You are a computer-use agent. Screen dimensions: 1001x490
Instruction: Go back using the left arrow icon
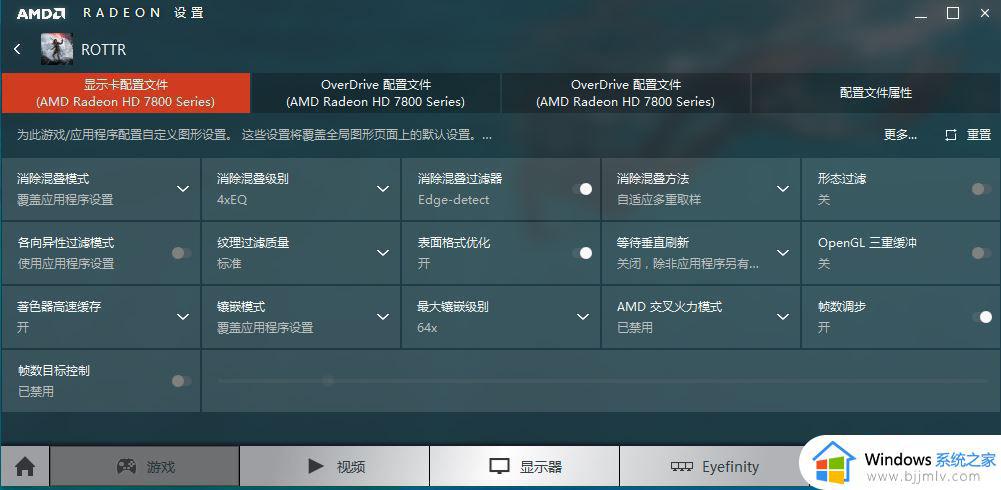click(x=17, y=49)
